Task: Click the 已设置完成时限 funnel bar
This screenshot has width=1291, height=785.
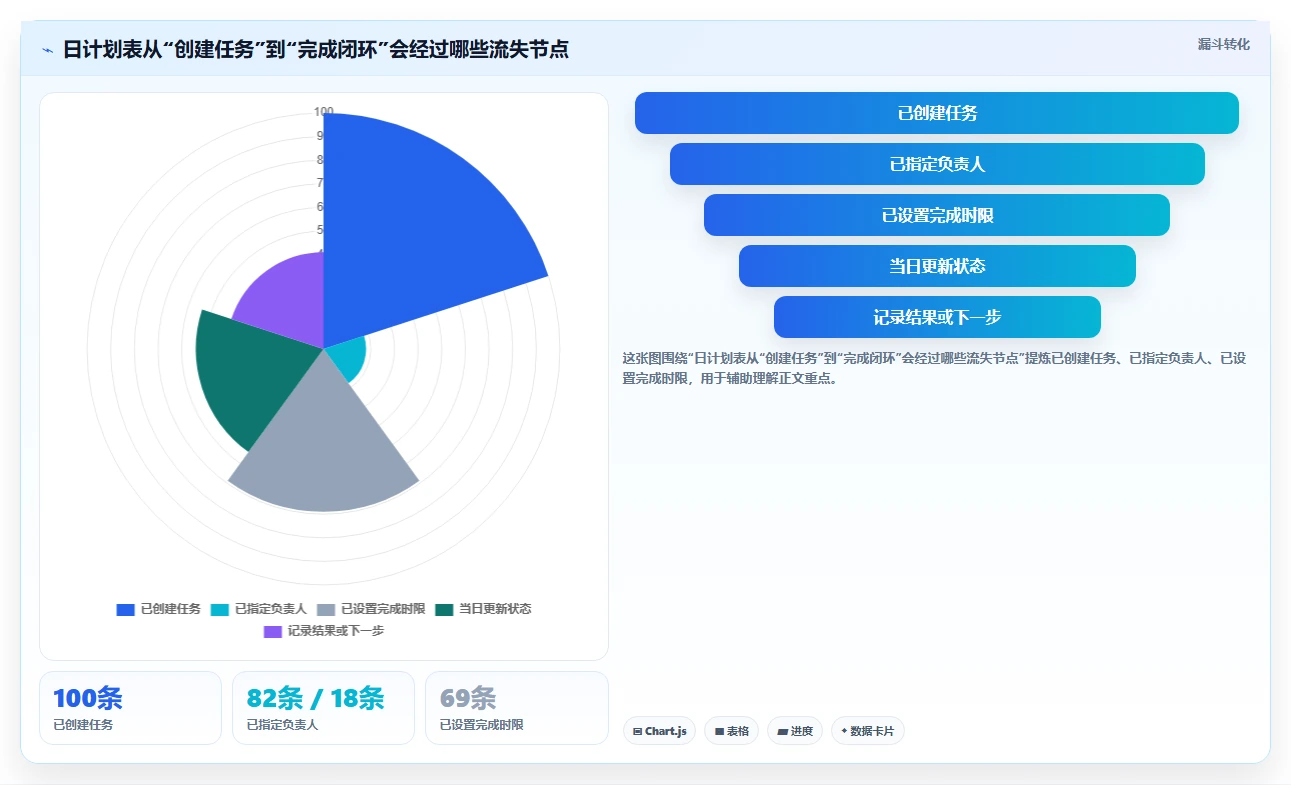Action: (937, 215)
